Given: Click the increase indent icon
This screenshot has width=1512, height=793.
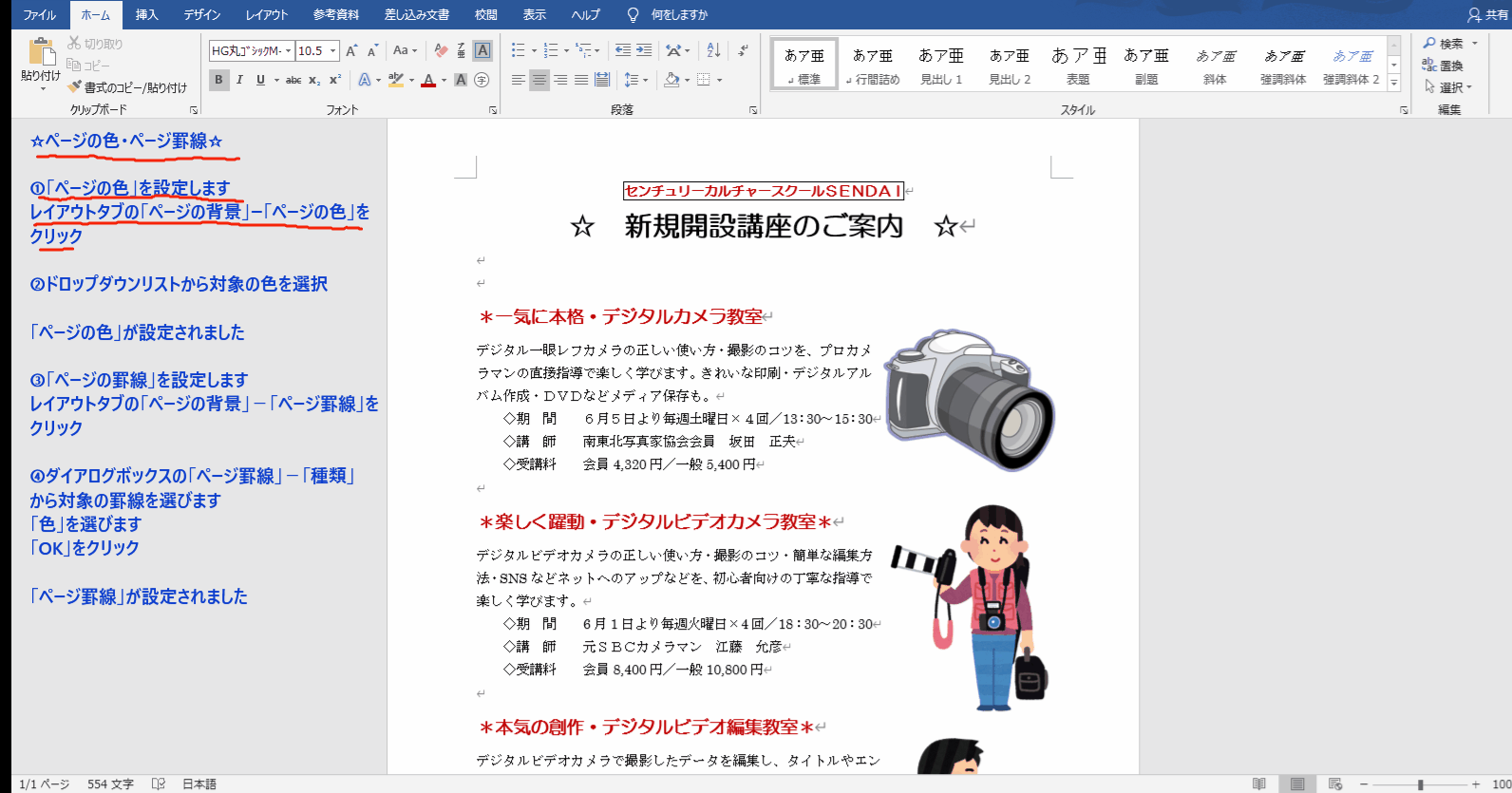Looking at the screenshot, I should click(644, 50).
